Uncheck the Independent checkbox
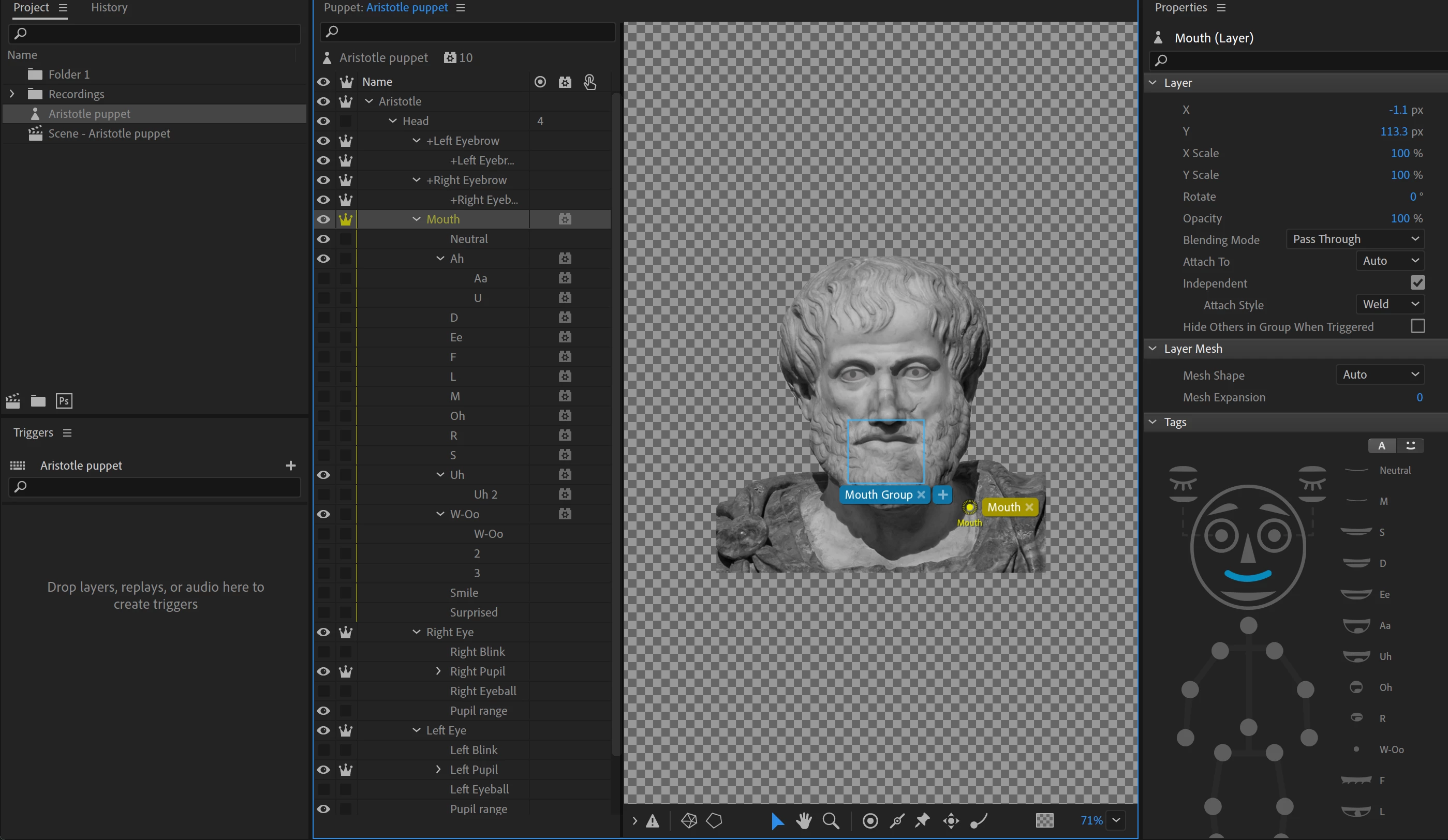The width and height of the screenshot is (1448, 840). tap(1417, 282)
